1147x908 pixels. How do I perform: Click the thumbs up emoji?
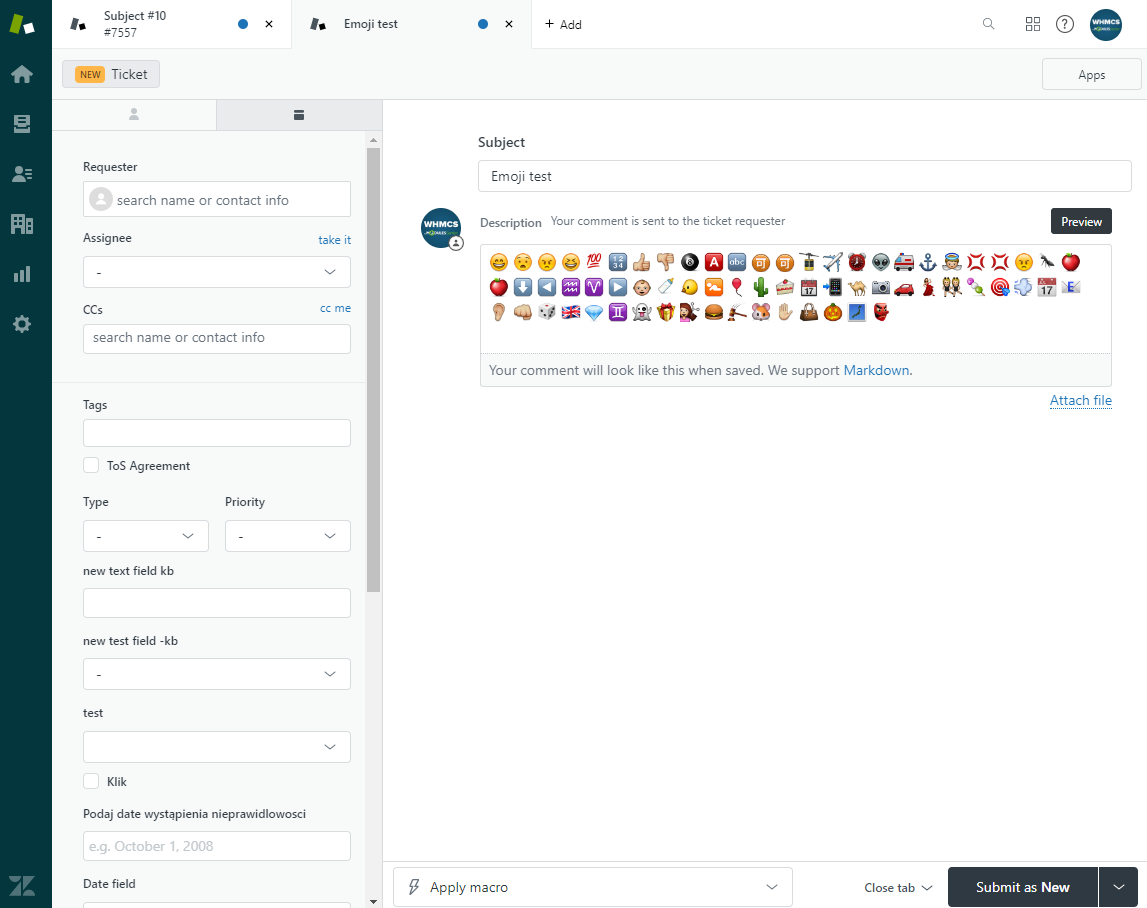click(x=642, y=261)
